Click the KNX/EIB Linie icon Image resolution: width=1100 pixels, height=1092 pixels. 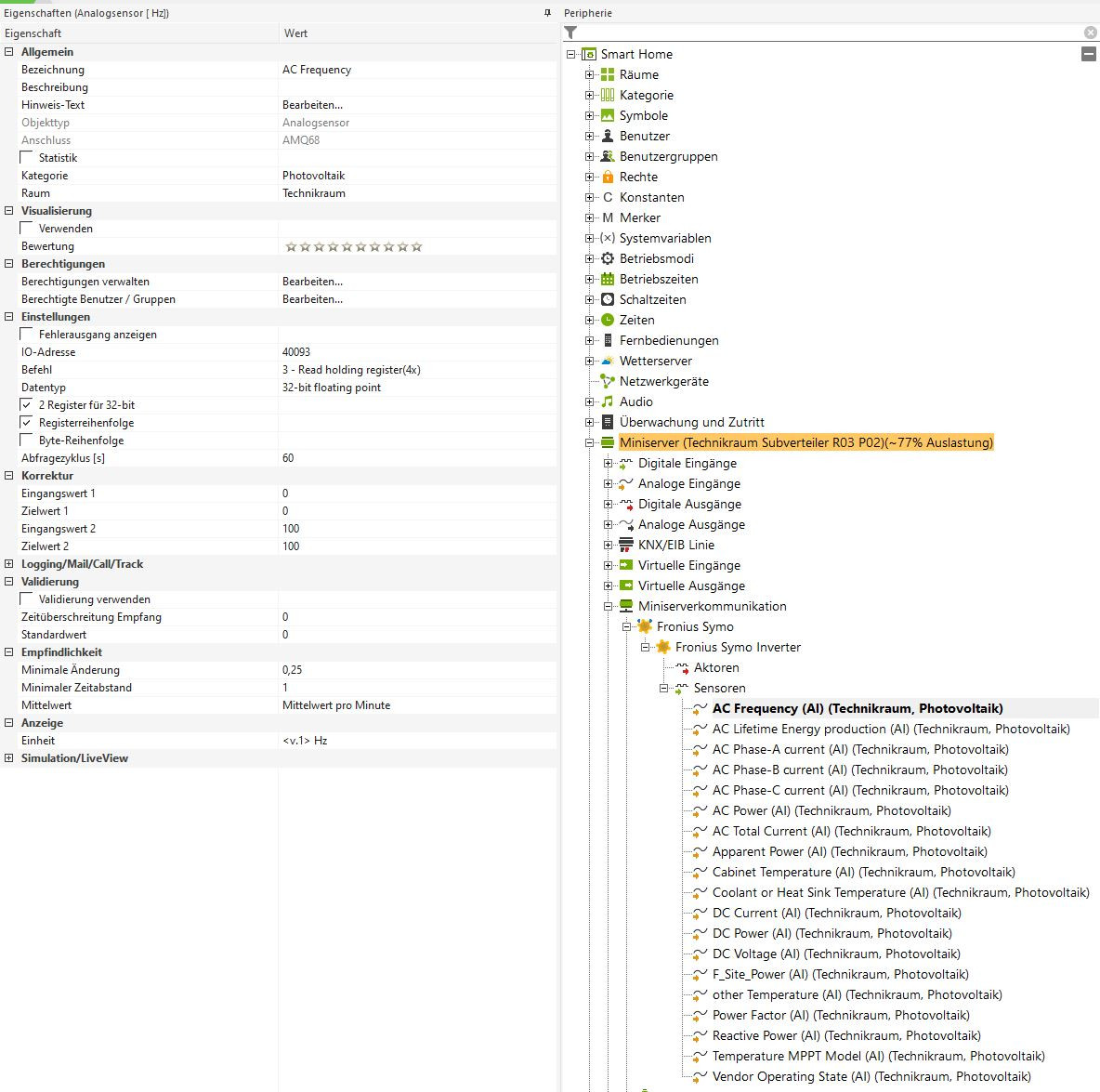(626, 545)
